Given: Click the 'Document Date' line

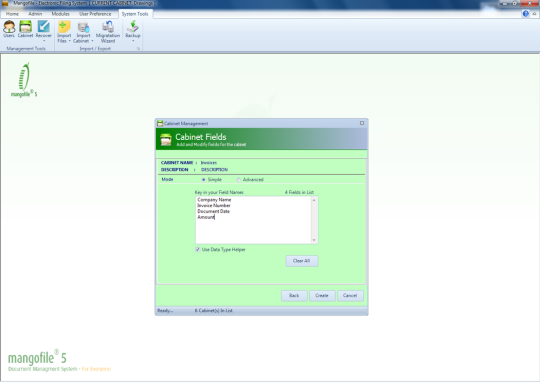Looking at the screenshot, I should (214, 211).
